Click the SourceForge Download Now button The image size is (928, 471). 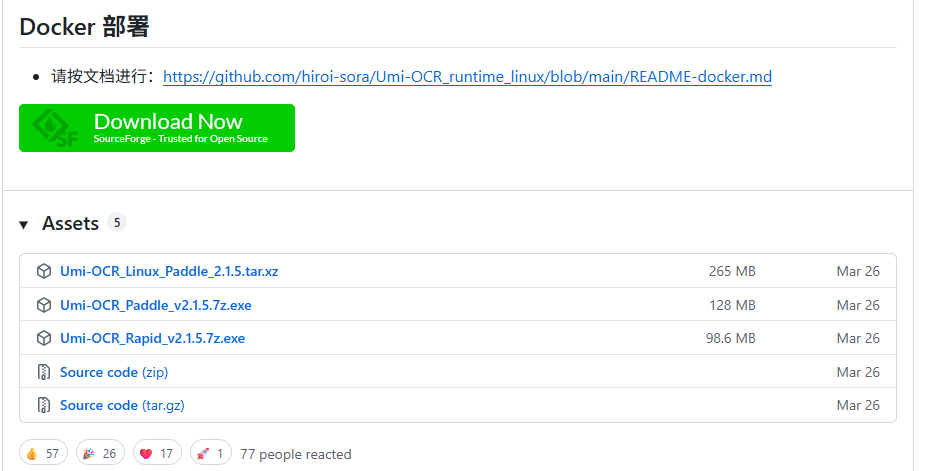click(157, 128)
